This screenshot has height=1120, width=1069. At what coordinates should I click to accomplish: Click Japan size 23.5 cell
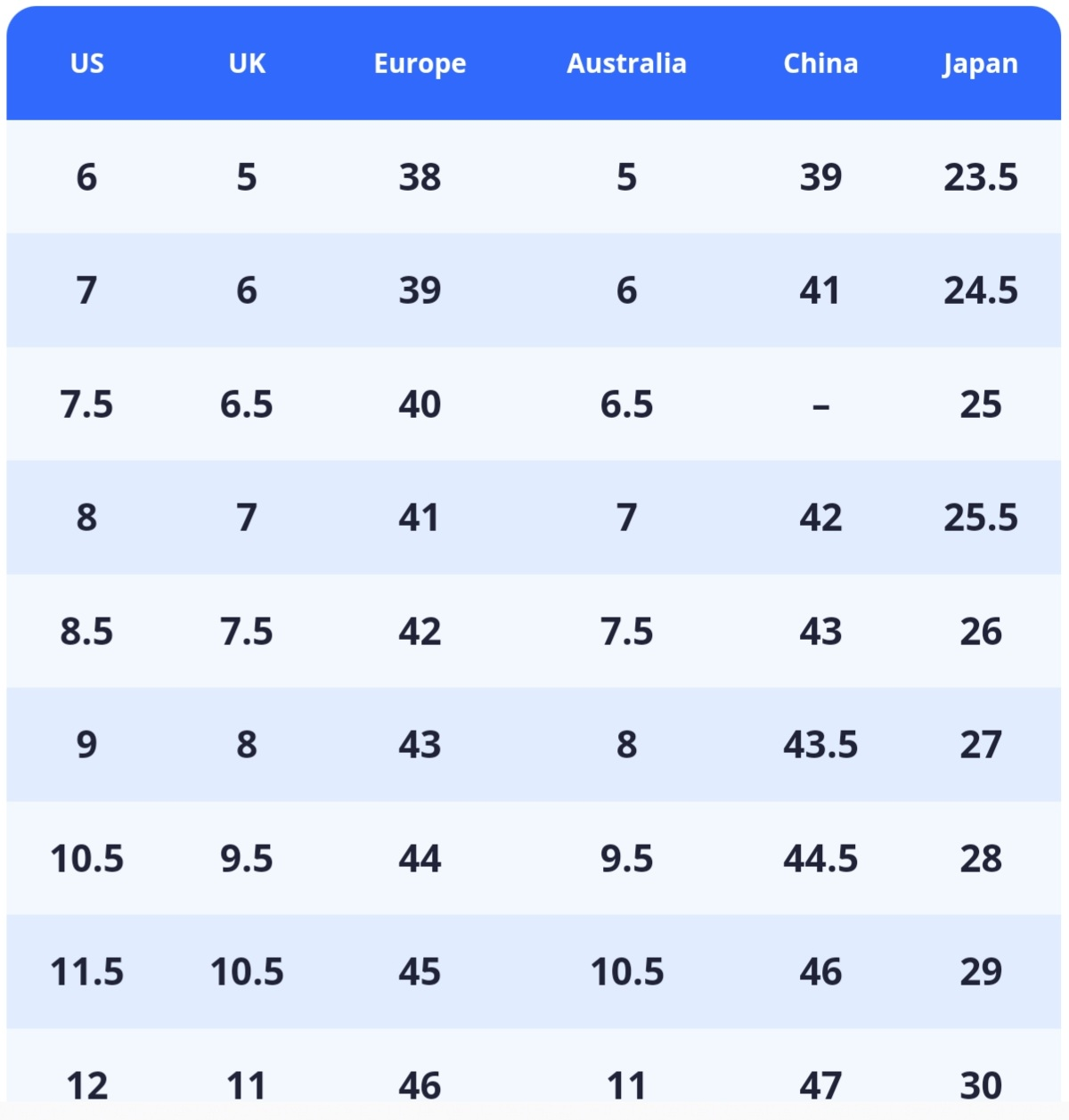pos(980,177)
